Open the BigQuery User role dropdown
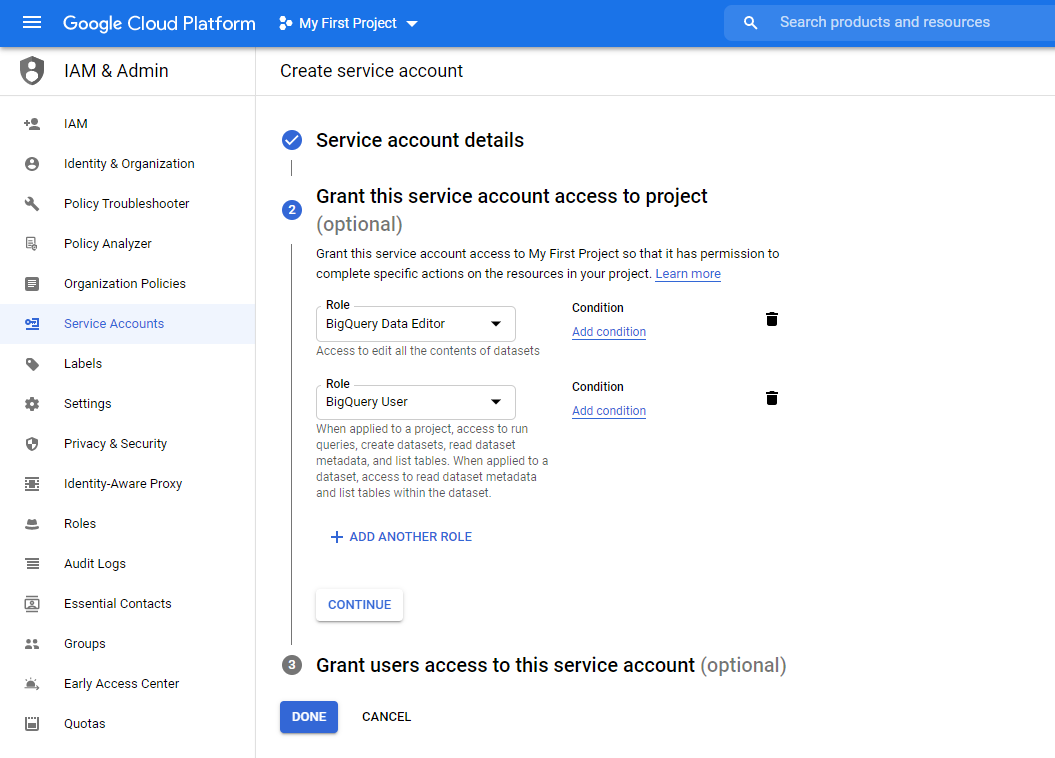Screen dimensions: 1055x758 [416, 402]
